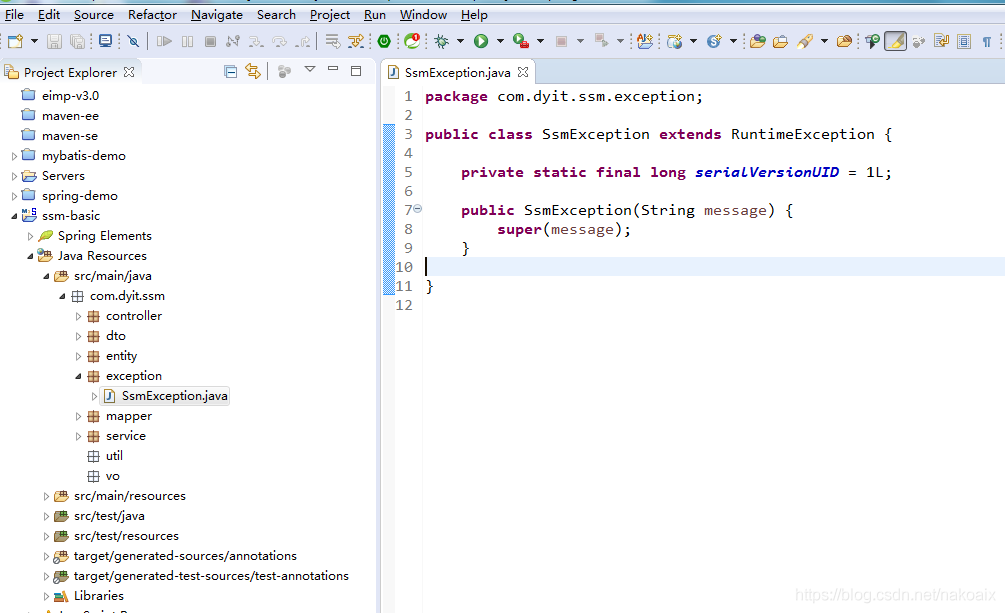Expand the mybatis-demo project node
Image resolution: width=1005 pixels, height=613 pixels.
pos(14,156)
